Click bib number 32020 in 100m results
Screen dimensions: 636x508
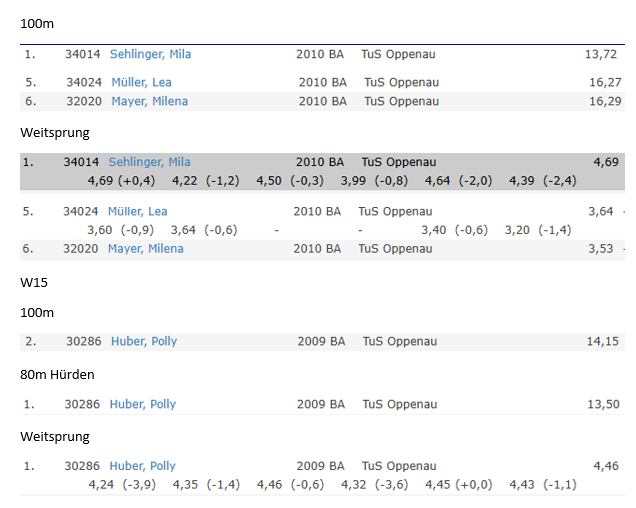point(83,101)
